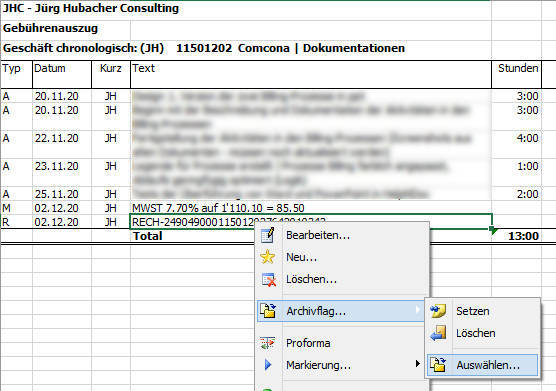Click the yellow star Neu icon
The height and width of the screenshot is (391, 556).
click(x=268, y=257)
